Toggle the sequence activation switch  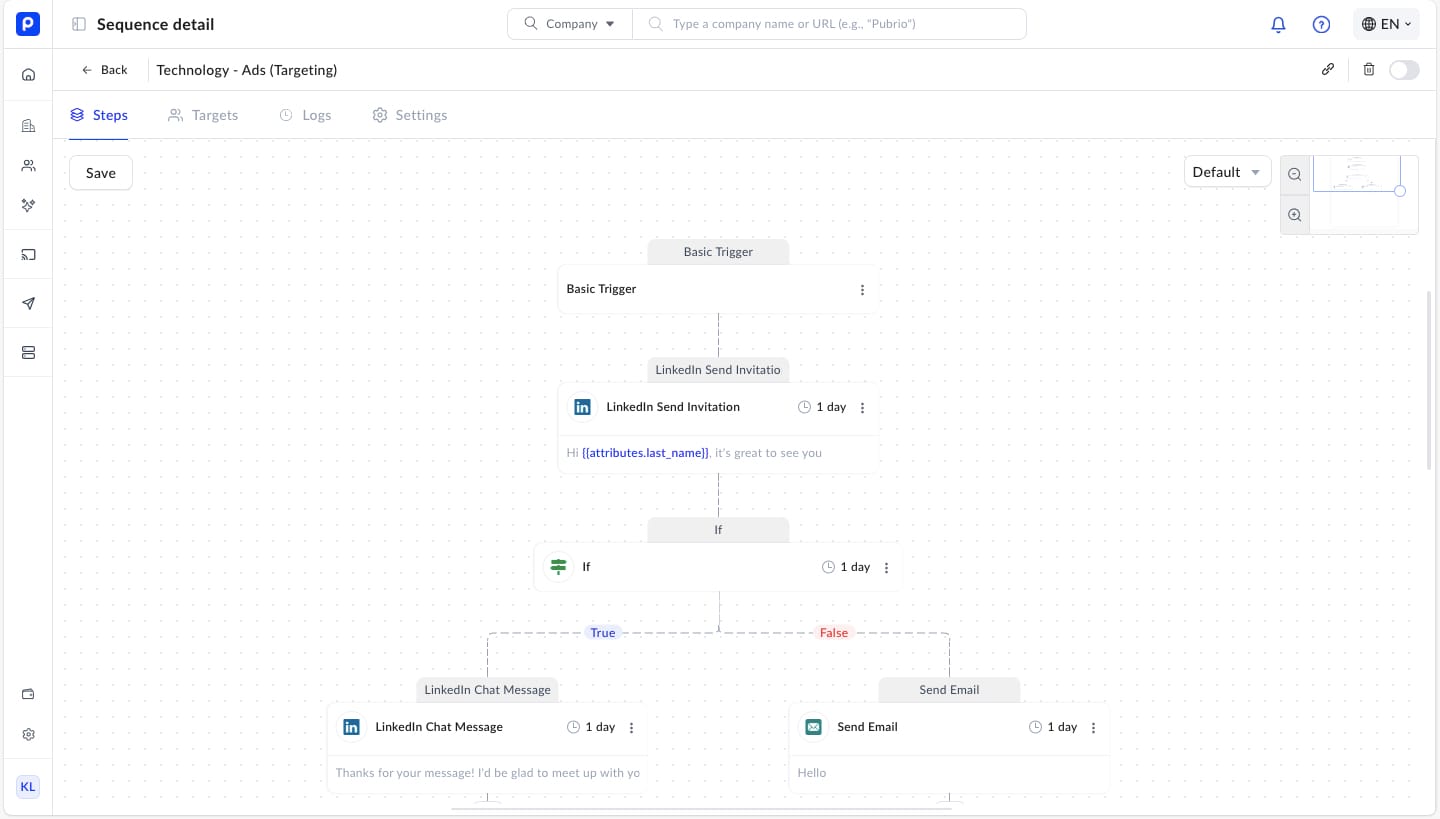pyautogui.click(x=1403, y=70)
